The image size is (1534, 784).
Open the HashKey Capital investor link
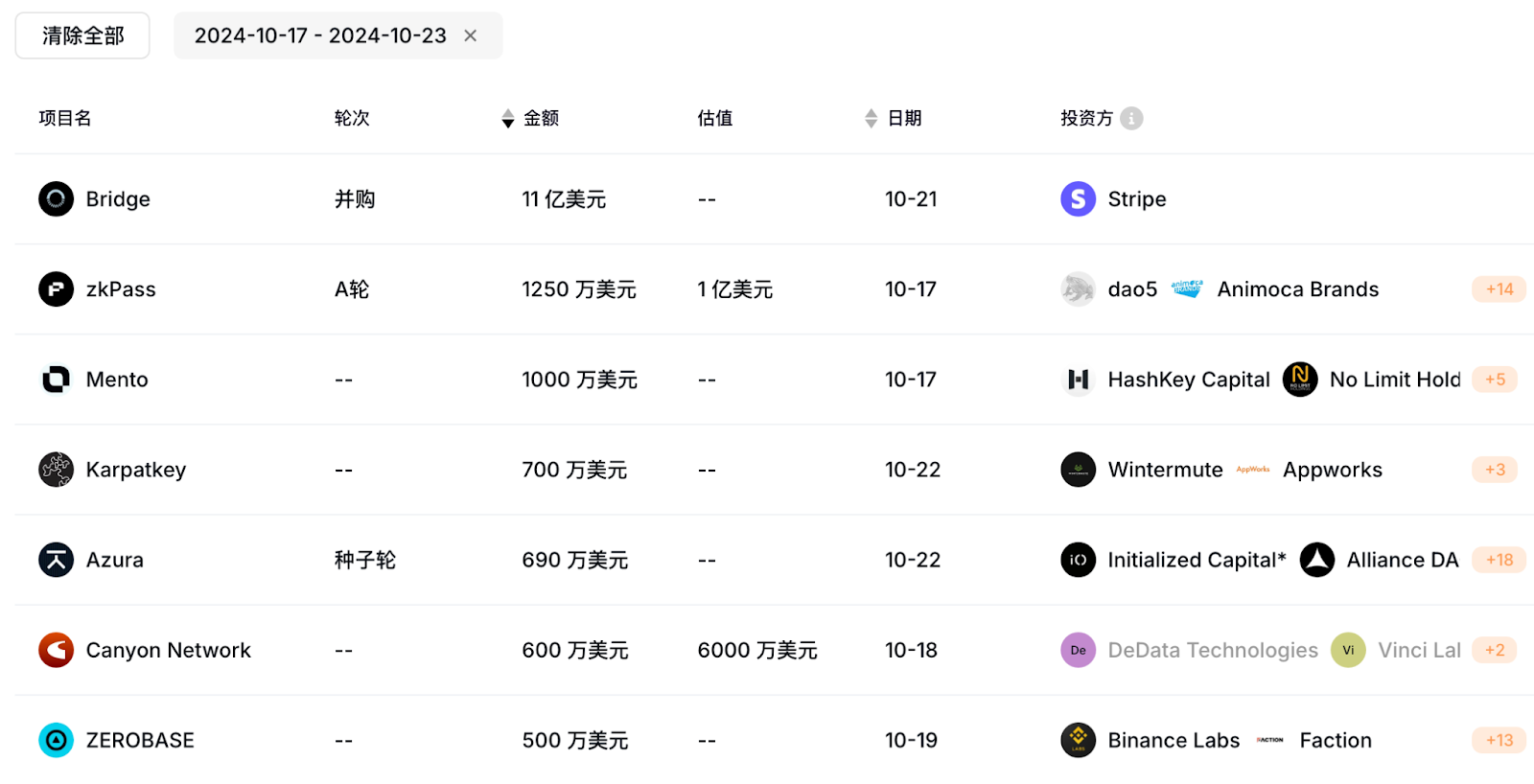tap(1189, 380)
